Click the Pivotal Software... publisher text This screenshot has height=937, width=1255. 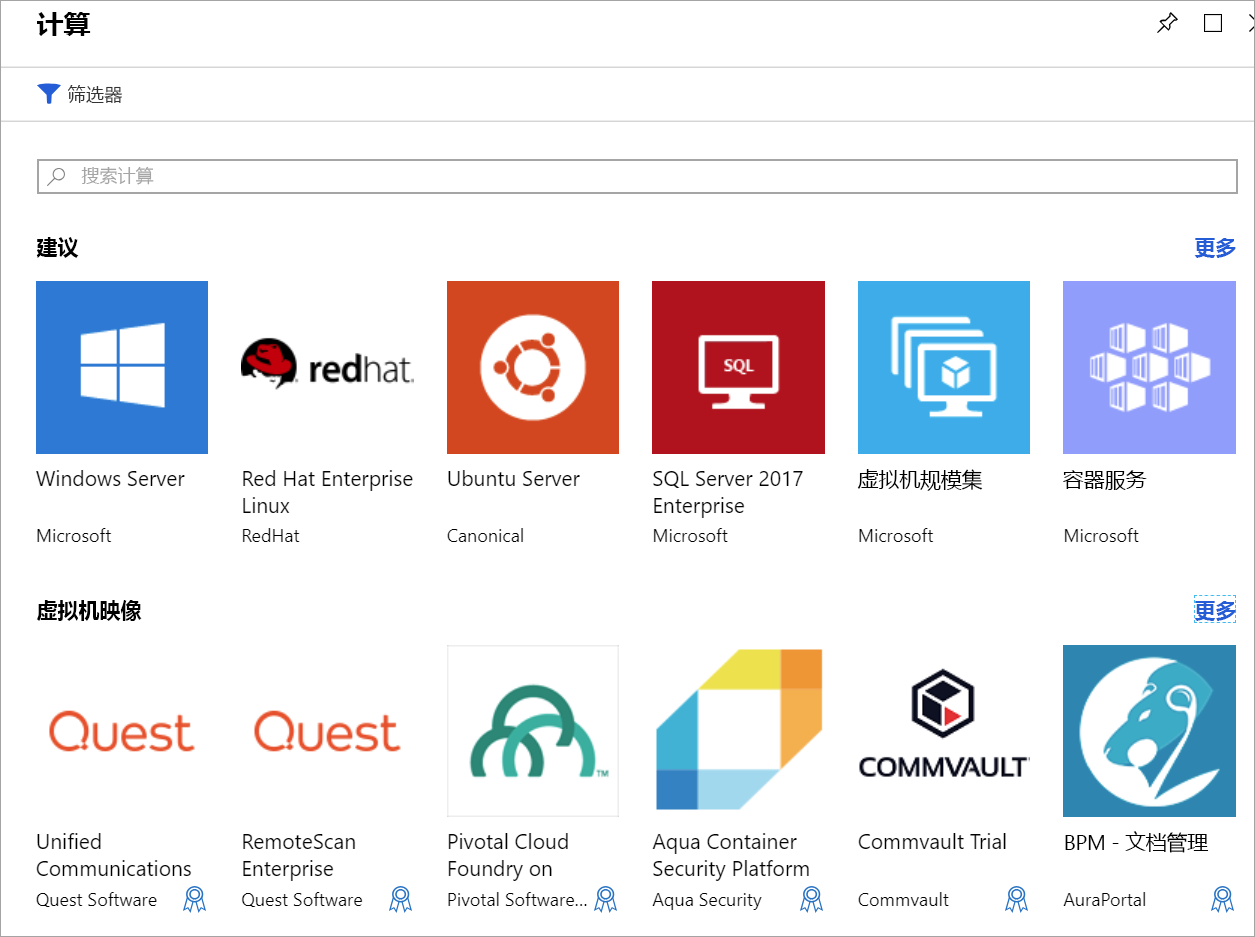517,900
